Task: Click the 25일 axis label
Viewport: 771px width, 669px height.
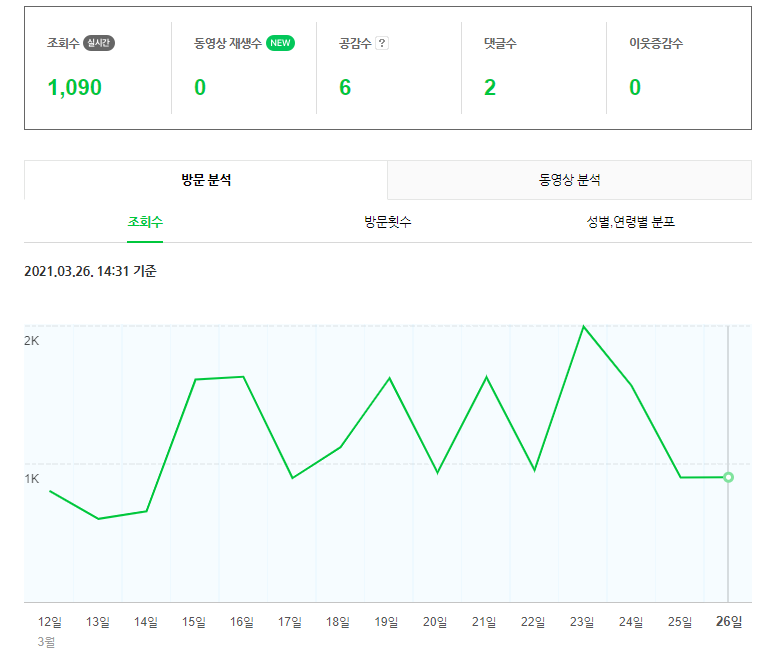Action: 680,622
